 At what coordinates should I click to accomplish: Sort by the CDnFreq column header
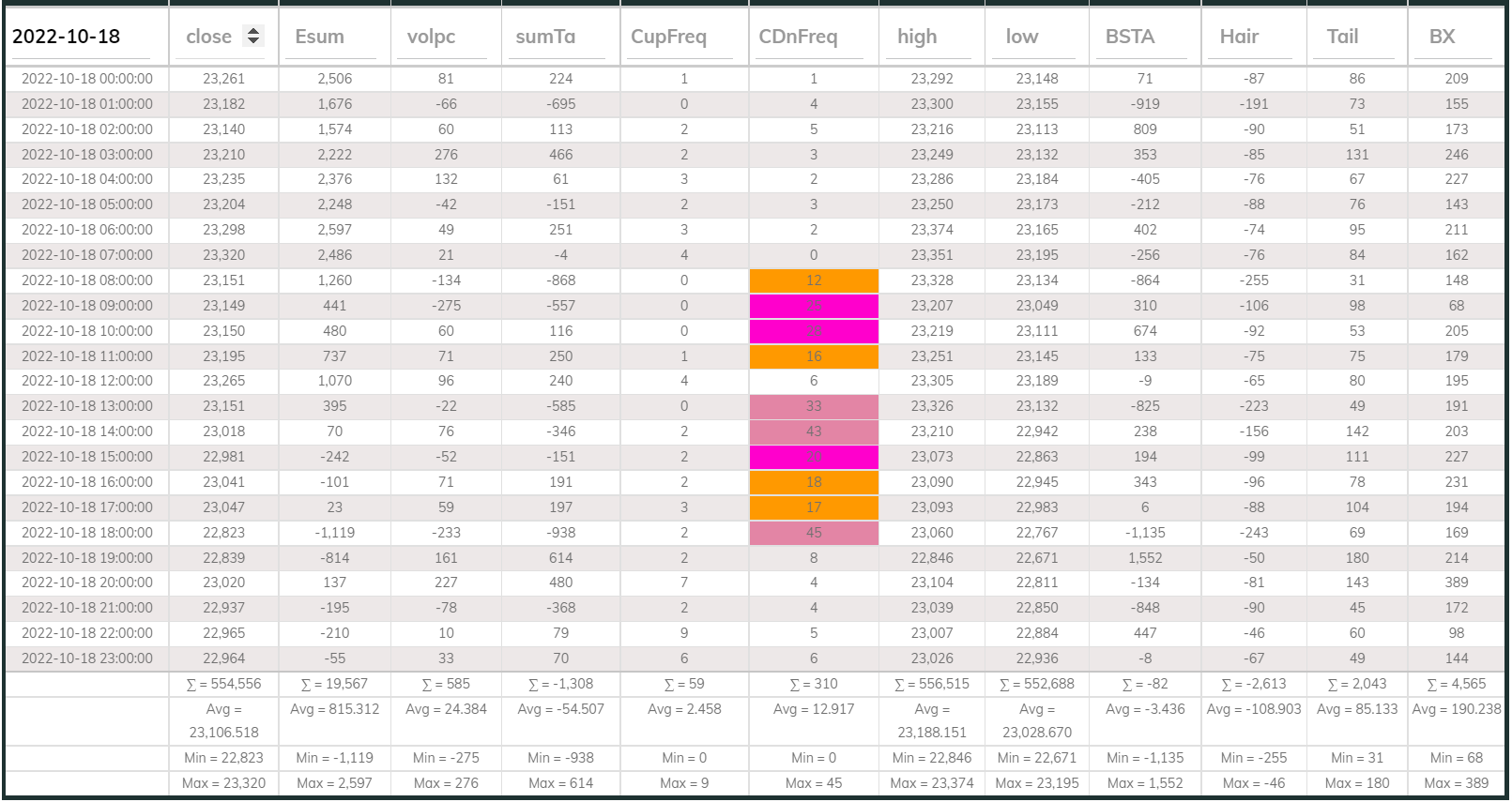798,37
